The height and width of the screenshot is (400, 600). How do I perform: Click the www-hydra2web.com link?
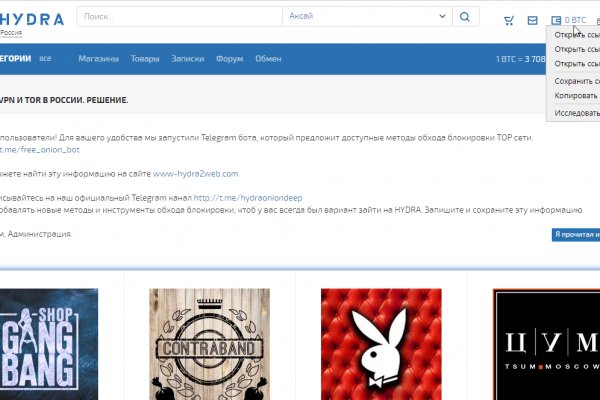point(195,174)
